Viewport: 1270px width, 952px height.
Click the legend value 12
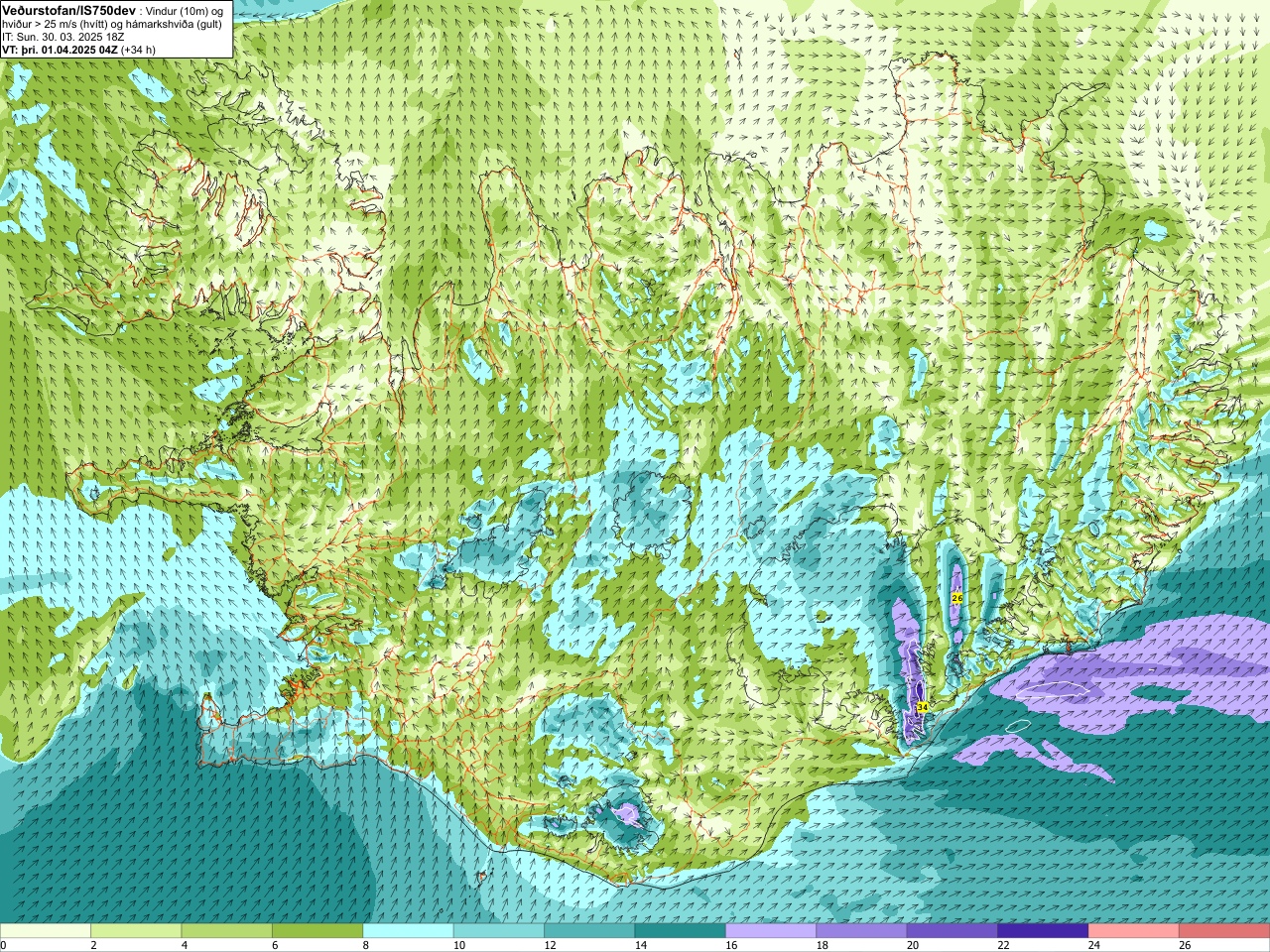(550, 945)
